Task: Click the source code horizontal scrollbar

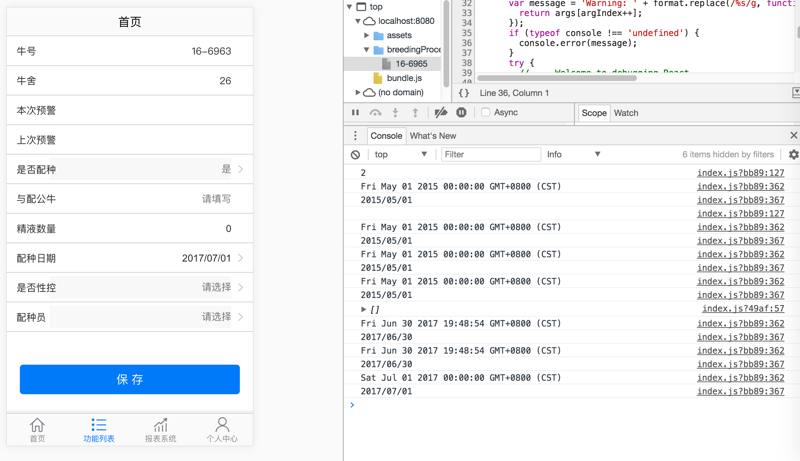Action: coord(557,78)
